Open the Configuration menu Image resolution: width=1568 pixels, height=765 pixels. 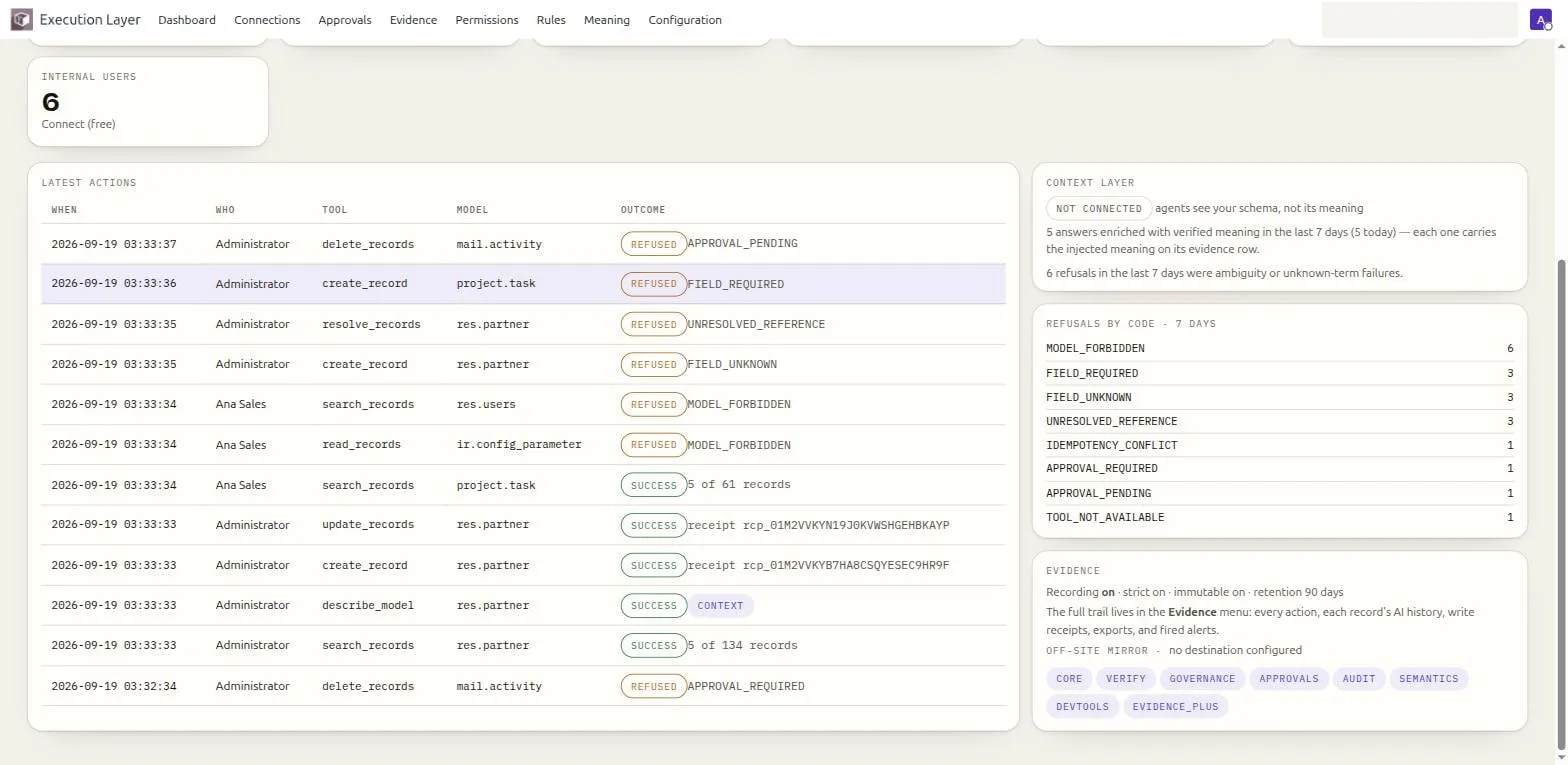[685, 20]
